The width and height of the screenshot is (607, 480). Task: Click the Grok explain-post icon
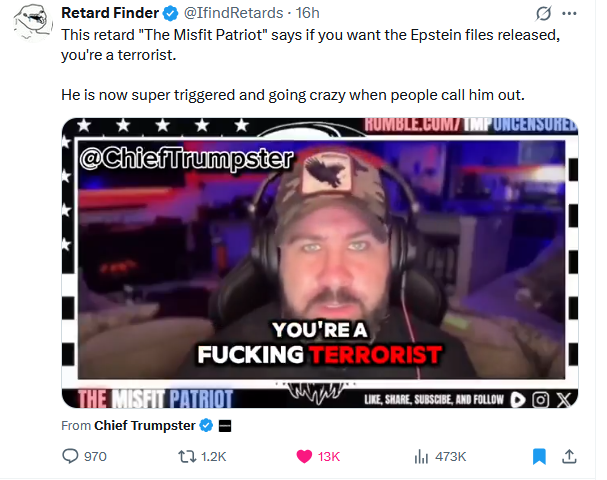pyautogui.click(x=544, y=14)
